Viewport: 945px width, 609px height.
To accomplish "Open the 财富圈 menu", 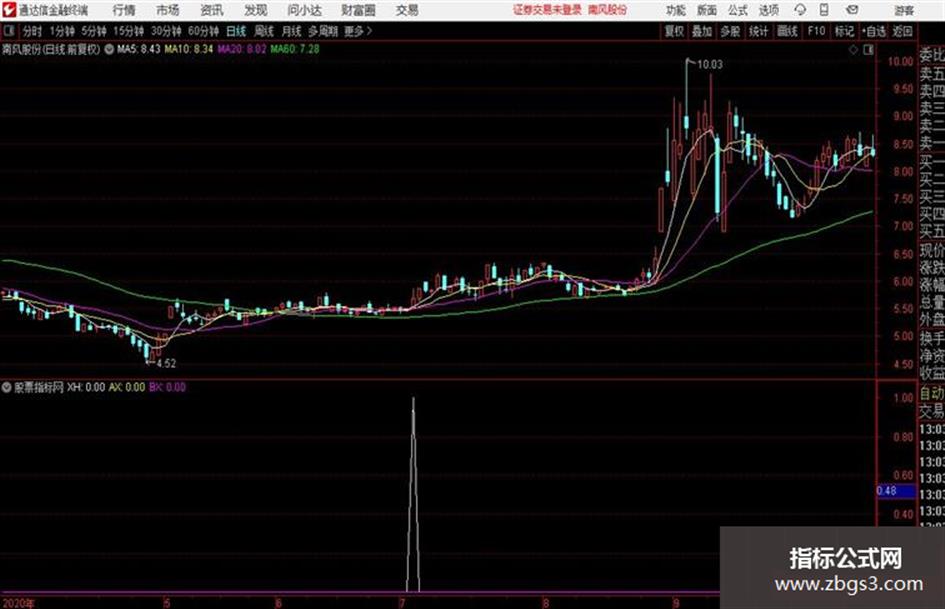I will pyautogui.click(x=358, y=10).
